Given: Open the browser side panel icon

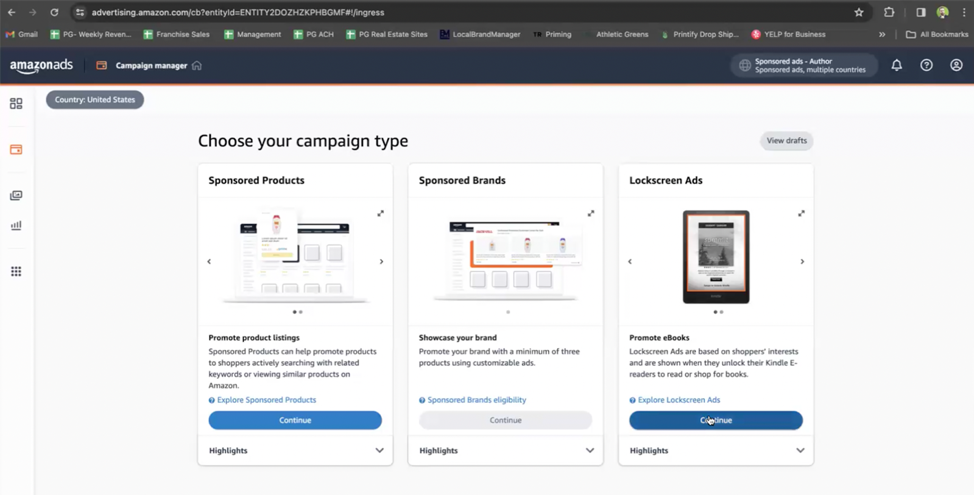Looking at the screenshot, I should [x=921, y=12].
